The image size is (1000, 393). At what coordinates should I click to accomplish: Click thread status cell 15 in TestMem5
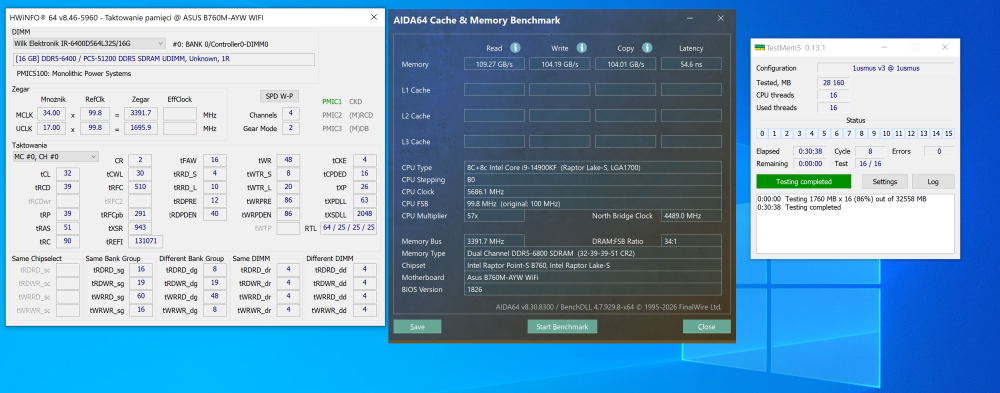[948, 133]
